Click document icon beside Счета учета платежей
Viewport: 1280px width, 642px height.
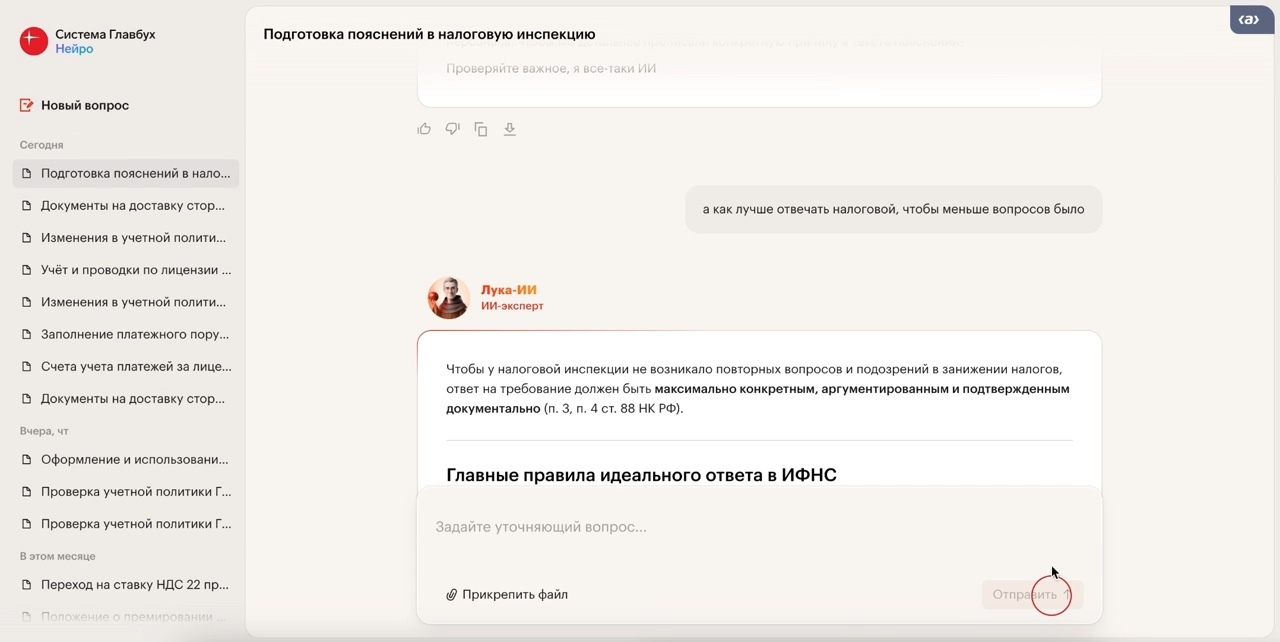click(27, 366)
